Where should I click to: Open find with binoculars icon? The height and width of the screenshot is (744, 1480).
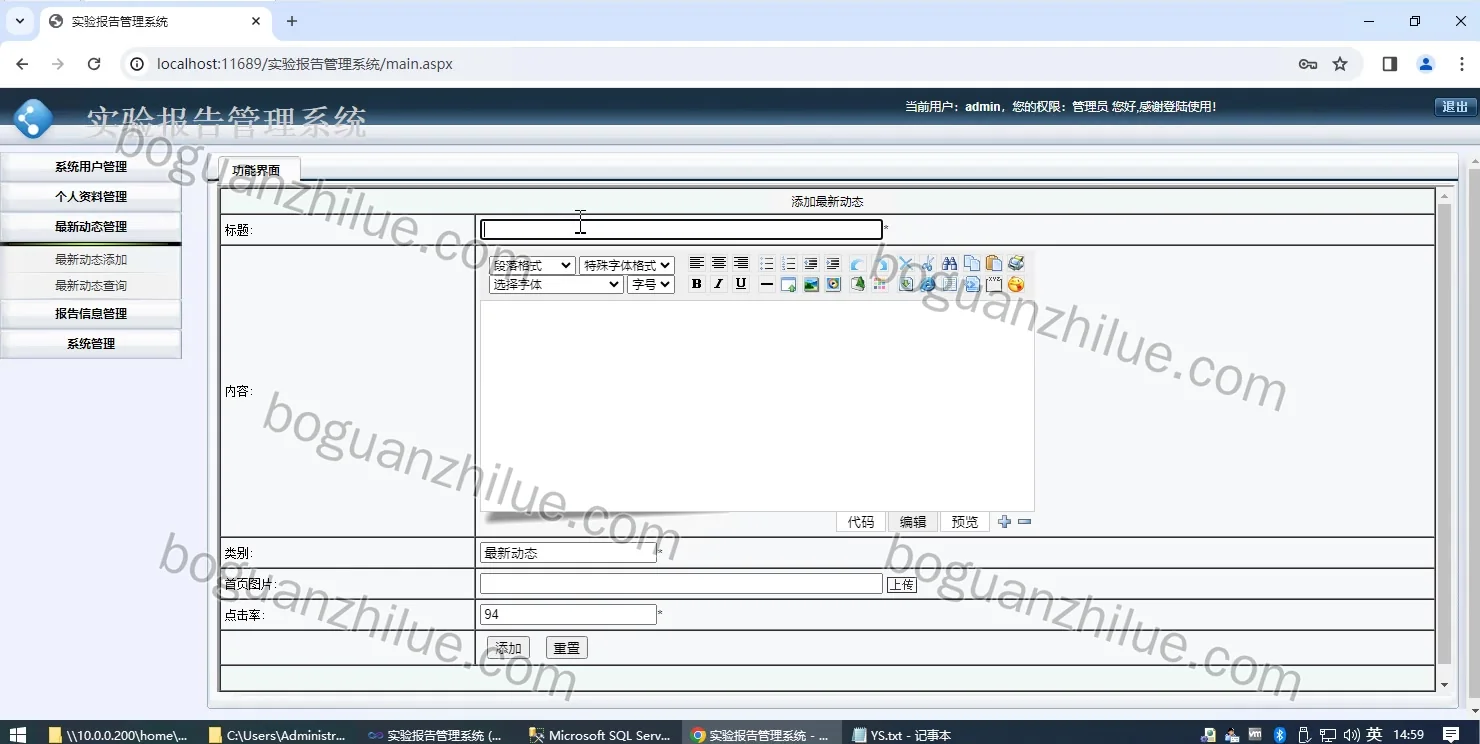point(950,263)
